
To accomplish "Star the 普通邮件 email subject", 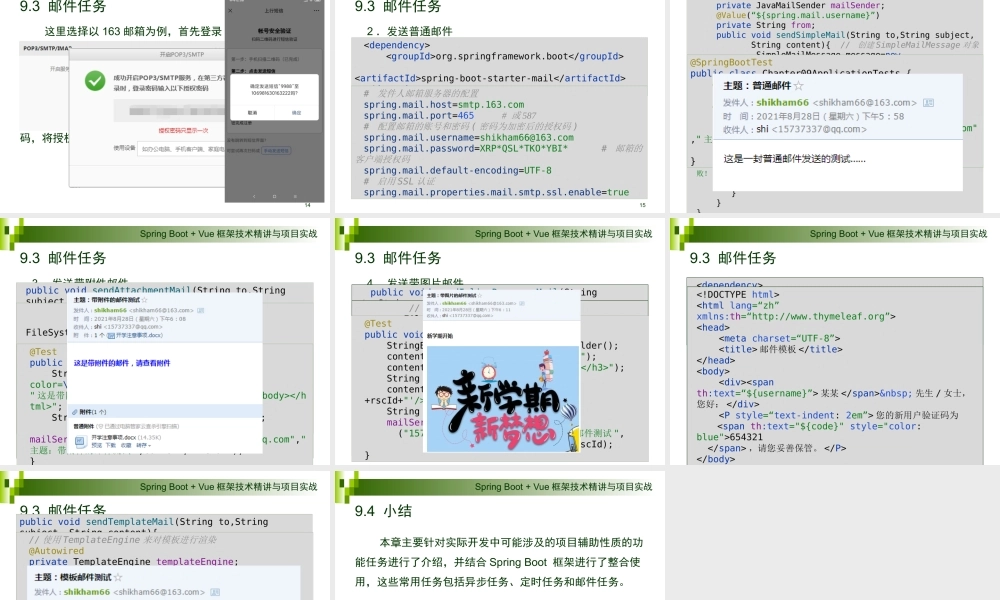I will tap(798, 86).
